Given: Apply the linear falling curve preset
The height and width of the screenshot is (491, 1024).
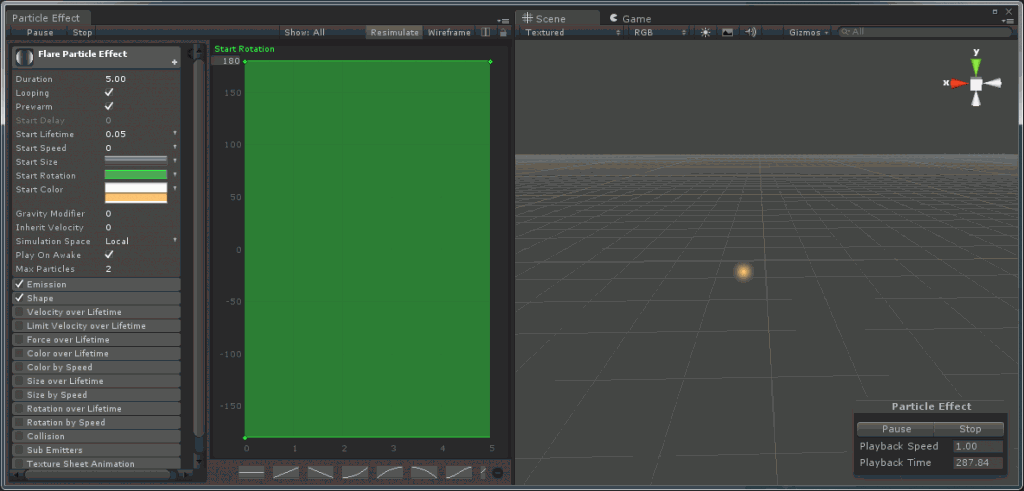Looking at the screenshot, I should [321, 472].
